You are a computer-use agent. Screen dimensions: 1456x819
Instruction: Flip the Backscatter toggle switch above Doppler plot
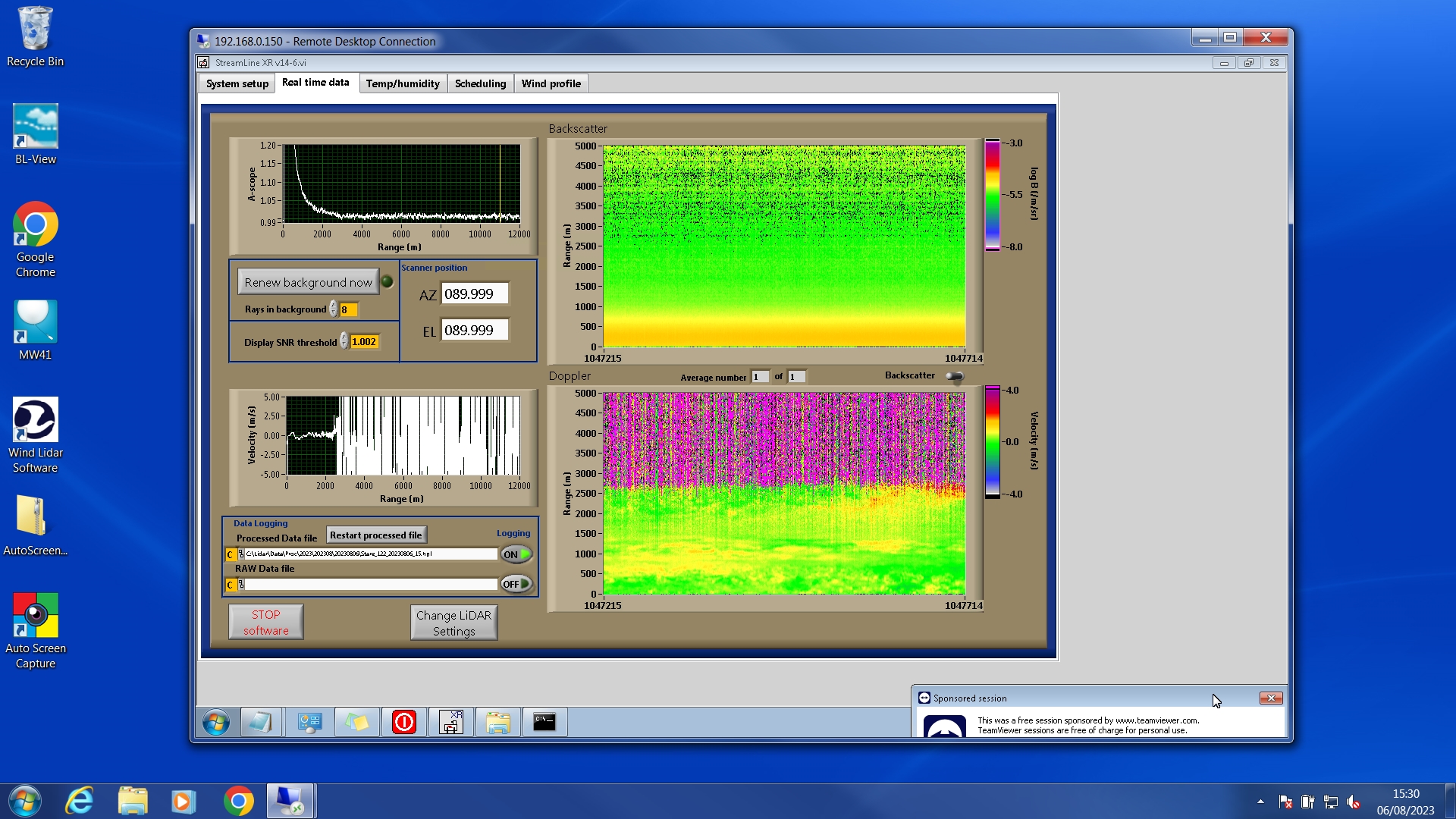coord(955,376)
